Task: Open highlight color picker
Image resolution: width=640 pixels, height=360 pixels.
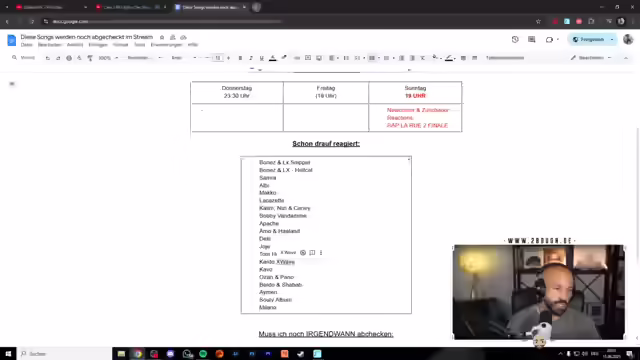Action: 284,58
